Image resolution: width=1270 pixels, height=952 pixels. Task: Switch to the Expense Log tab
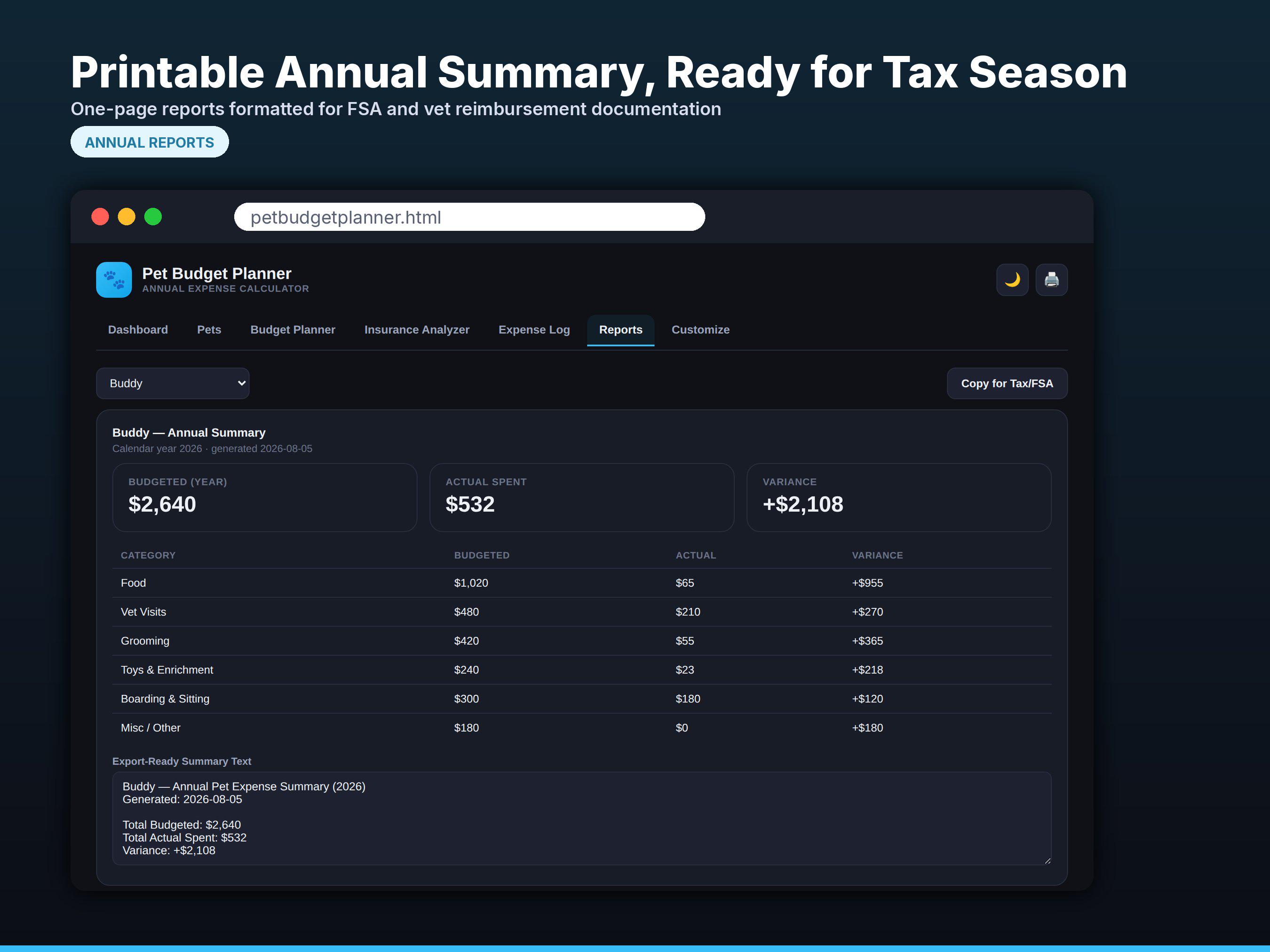coord(534,330)
